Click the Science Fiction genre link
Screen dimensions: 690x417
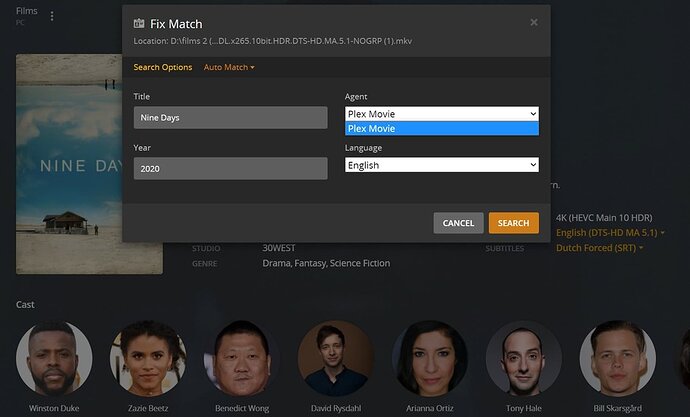click(x=360, y=263)
